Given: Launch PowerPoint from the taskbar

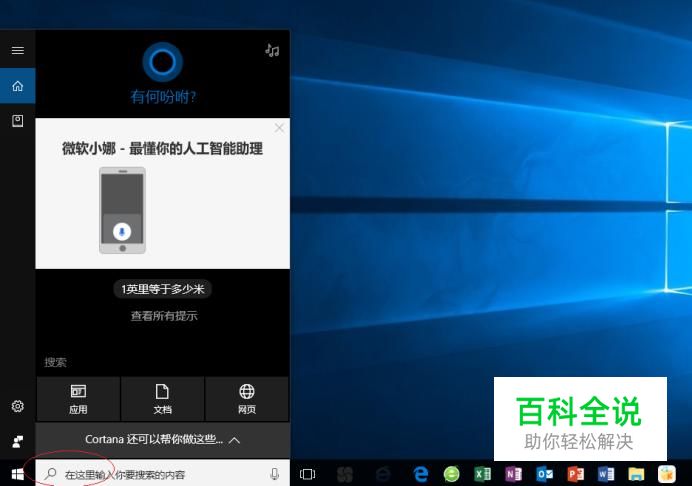Looking at the screenshot, I should tap(575, 475).
